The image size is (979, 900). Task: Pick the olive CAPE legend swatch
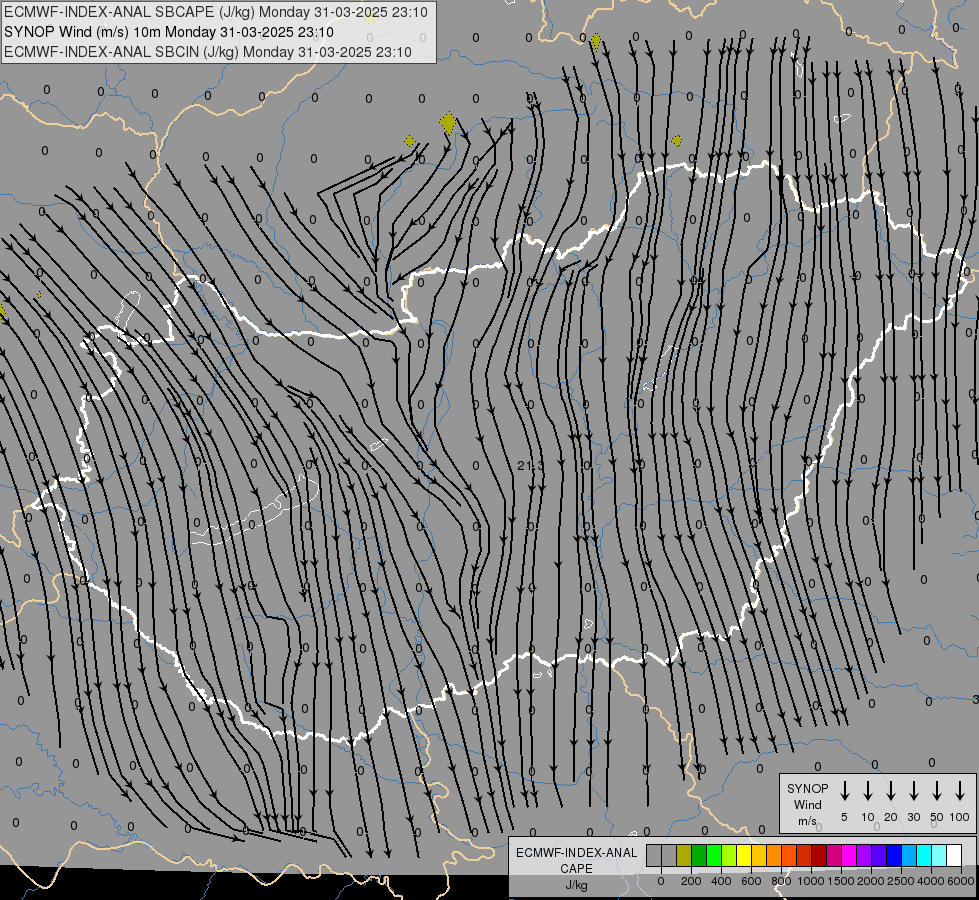point(684,855)
